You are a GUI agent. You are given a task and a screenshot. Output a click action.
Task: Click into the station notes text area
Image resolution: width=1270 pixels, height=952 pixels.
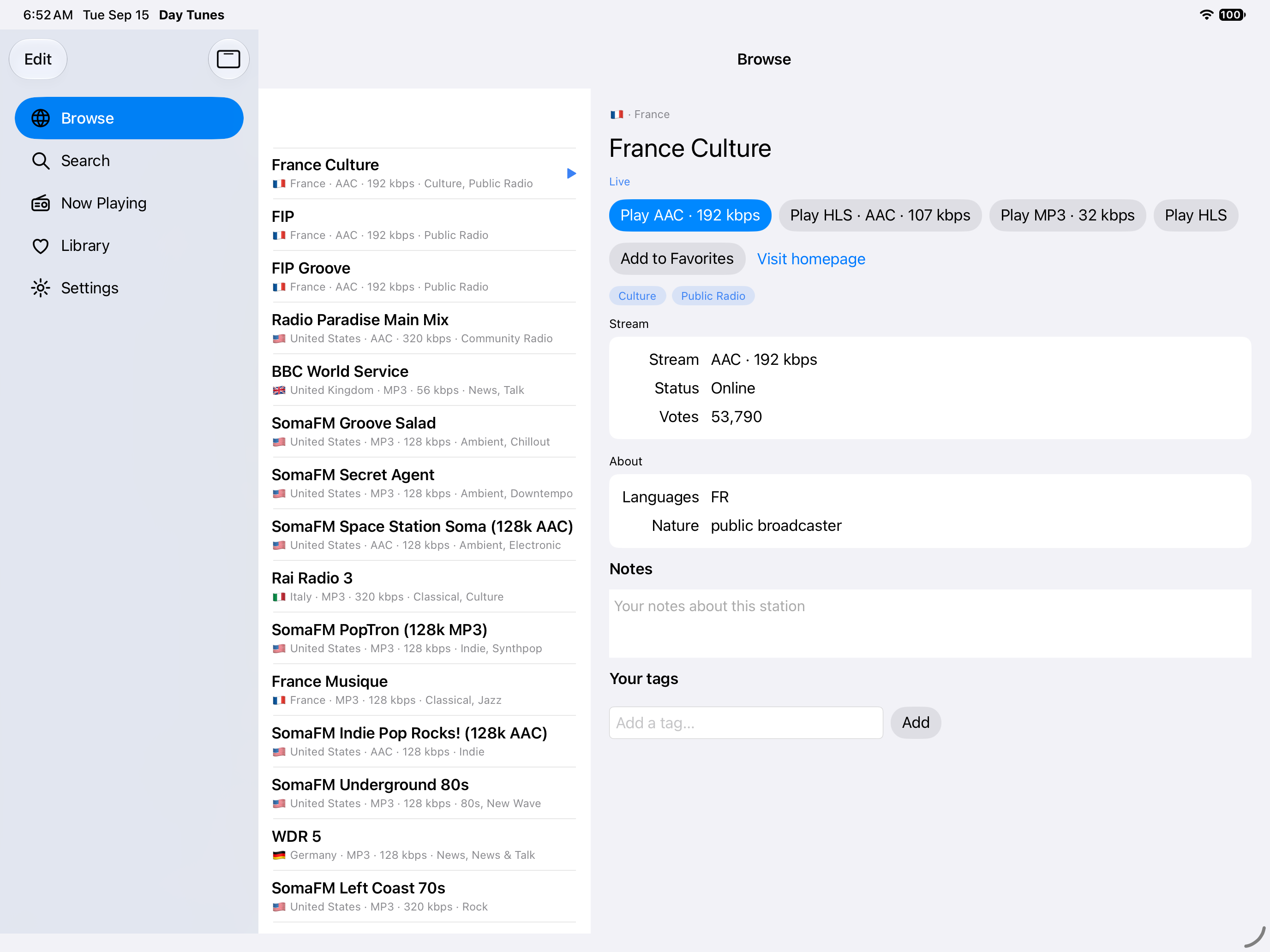pyautogui.click(x=929, y=623)
